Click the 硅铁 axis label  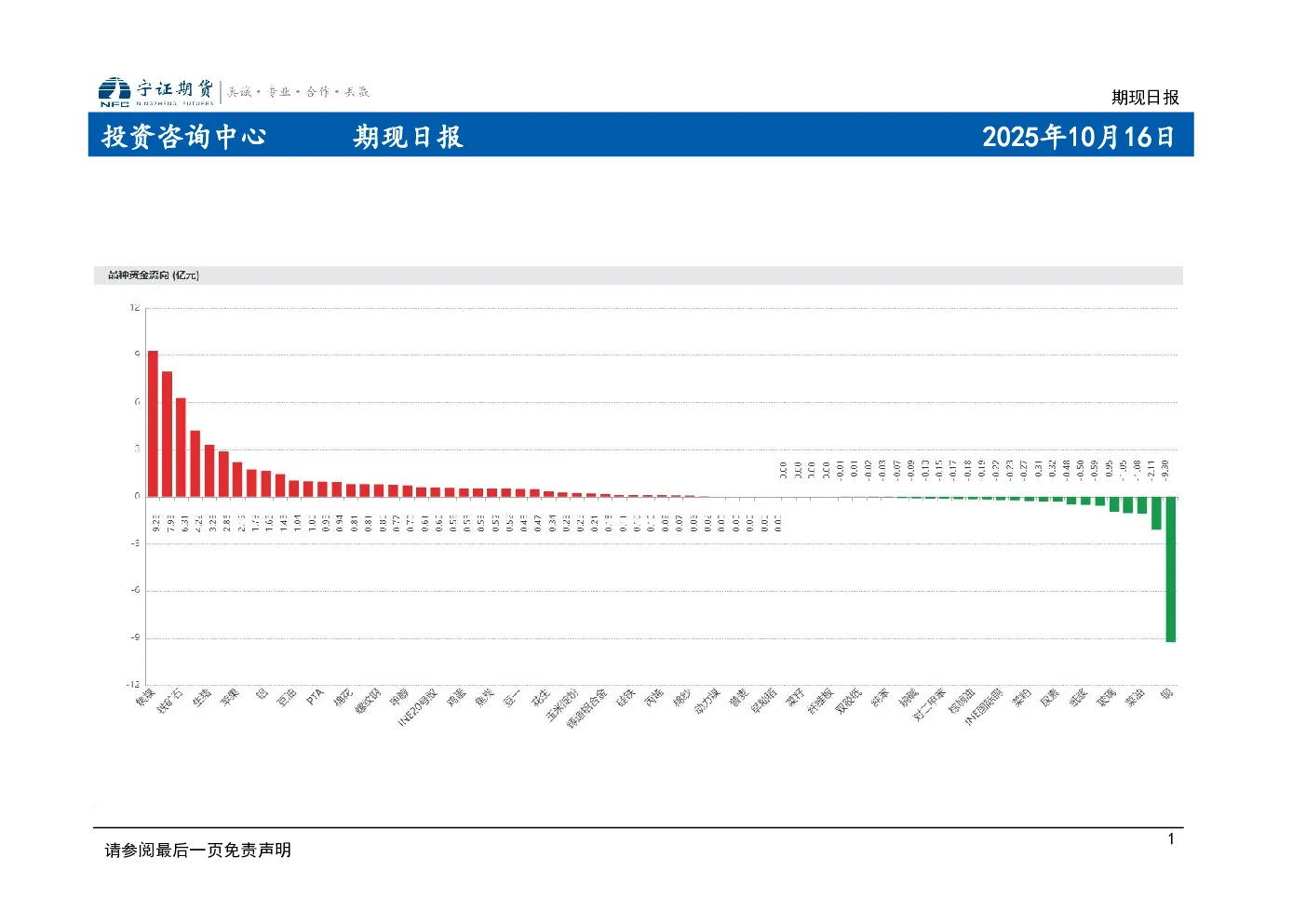pyautogui.click(x=626, y=698)
